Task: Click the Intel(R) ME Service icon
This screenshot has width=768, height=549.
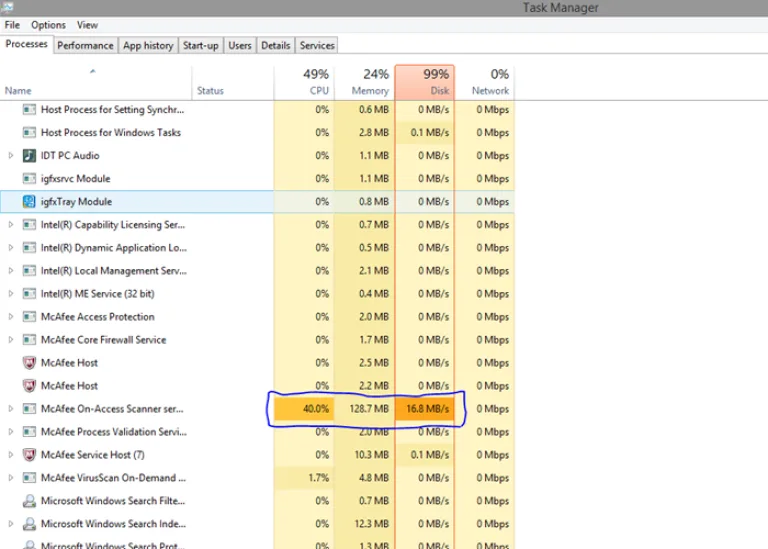Action: tap(29, 294)
